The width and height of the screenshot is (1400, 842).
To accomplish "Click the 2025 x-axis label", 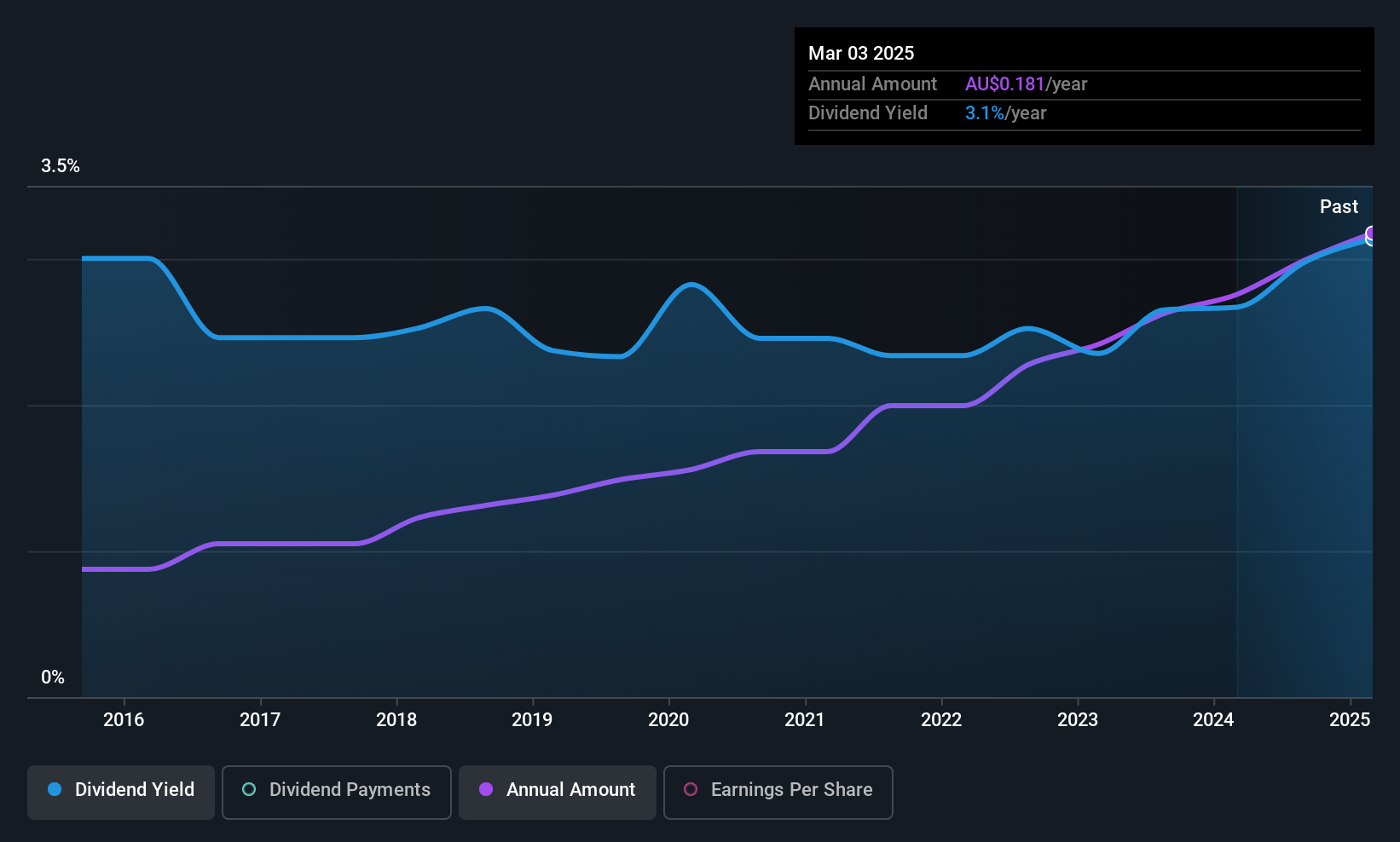I will click(x=1350, y=720).
